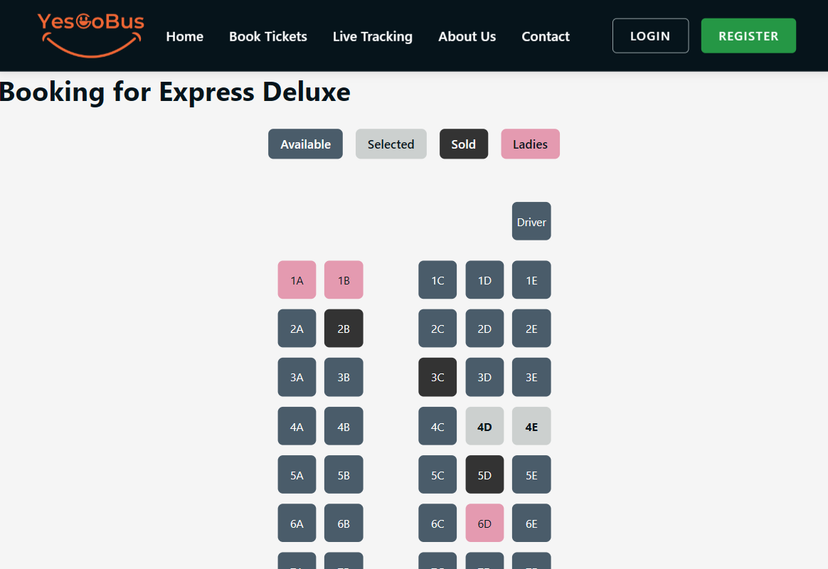The image size is (828, 569).
Task: Open Live Tracking page
Action: tap(372, 36)
